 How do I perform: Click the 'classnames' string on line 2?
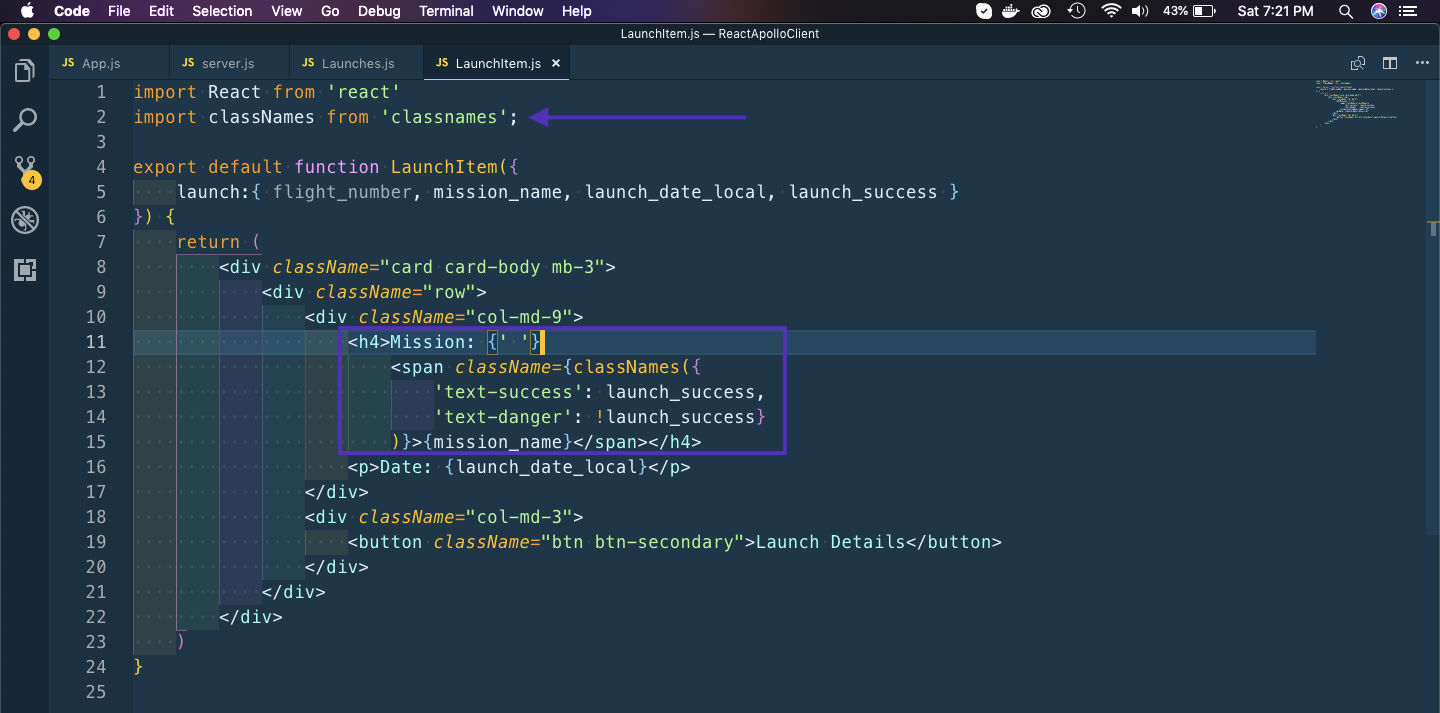pos(445,117)
